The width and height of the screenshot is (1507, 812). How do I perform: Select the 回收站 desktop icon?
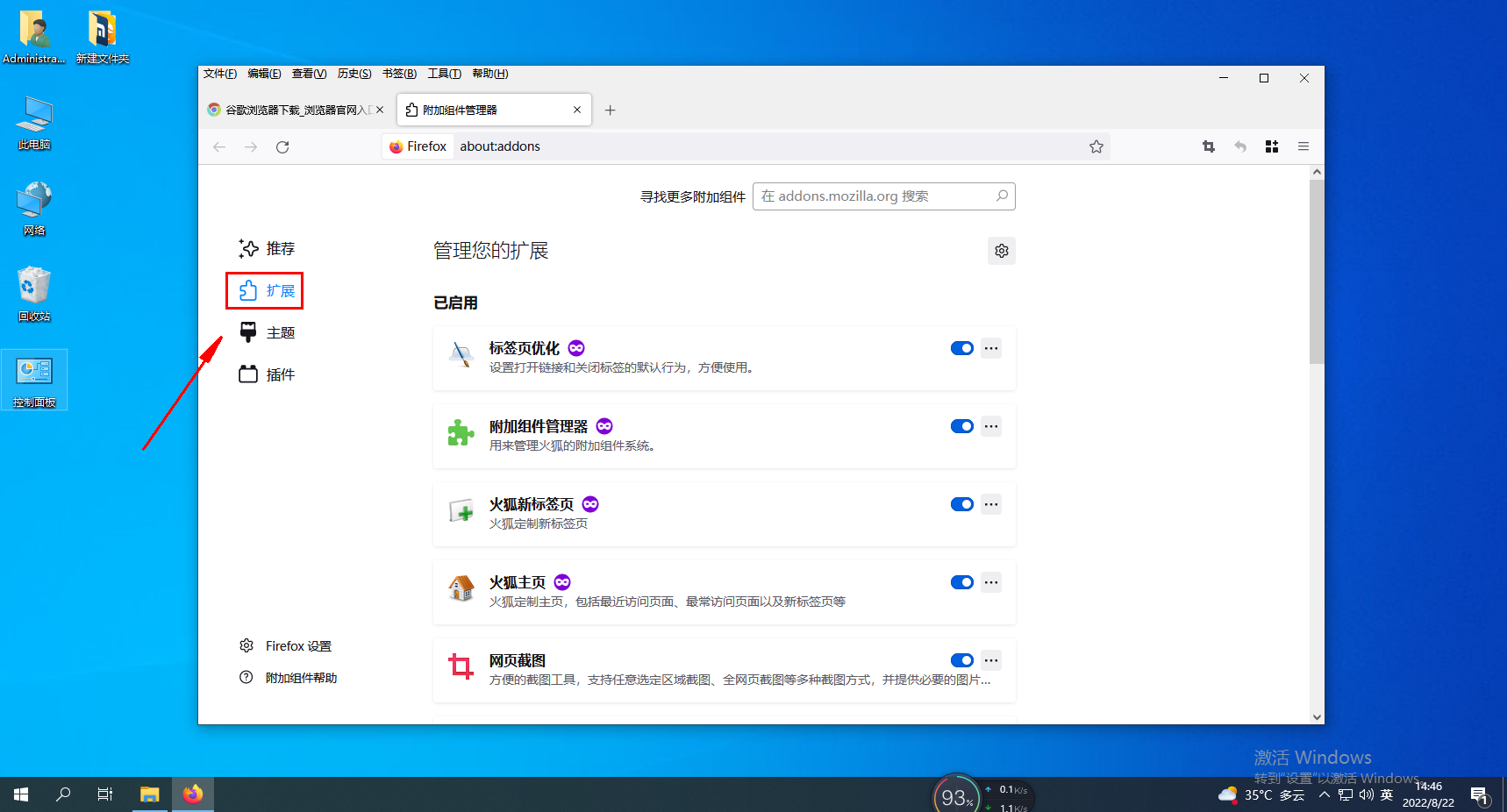point(34,294)
